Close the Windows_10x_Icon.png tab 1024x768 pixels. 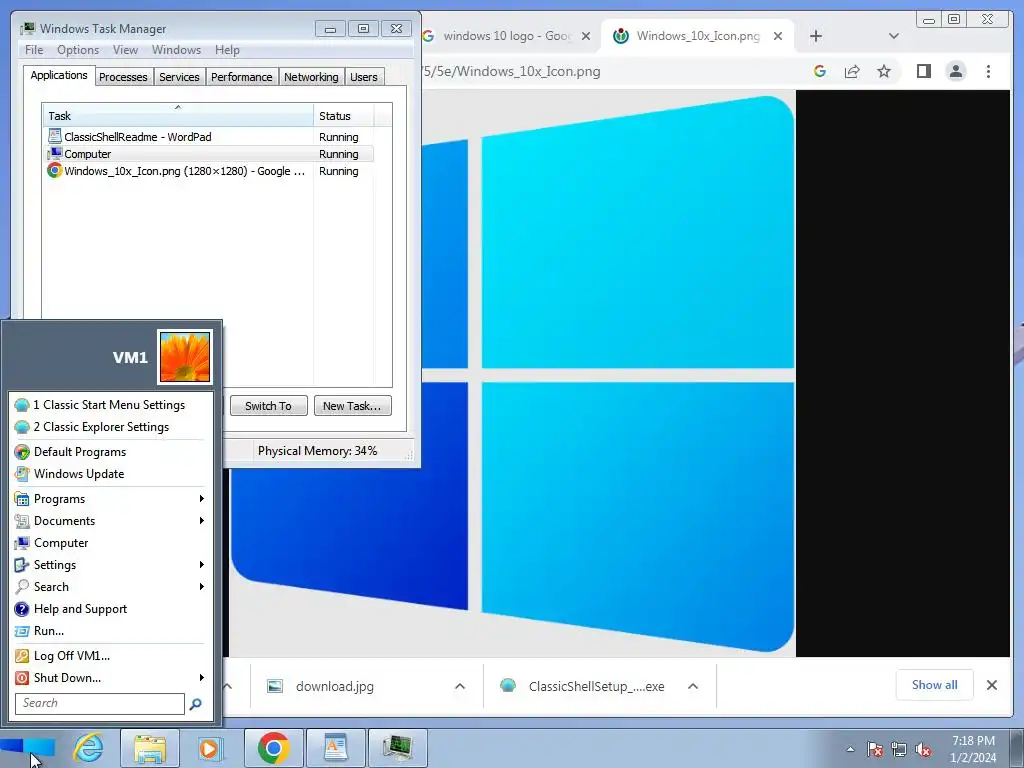(777, 37)
